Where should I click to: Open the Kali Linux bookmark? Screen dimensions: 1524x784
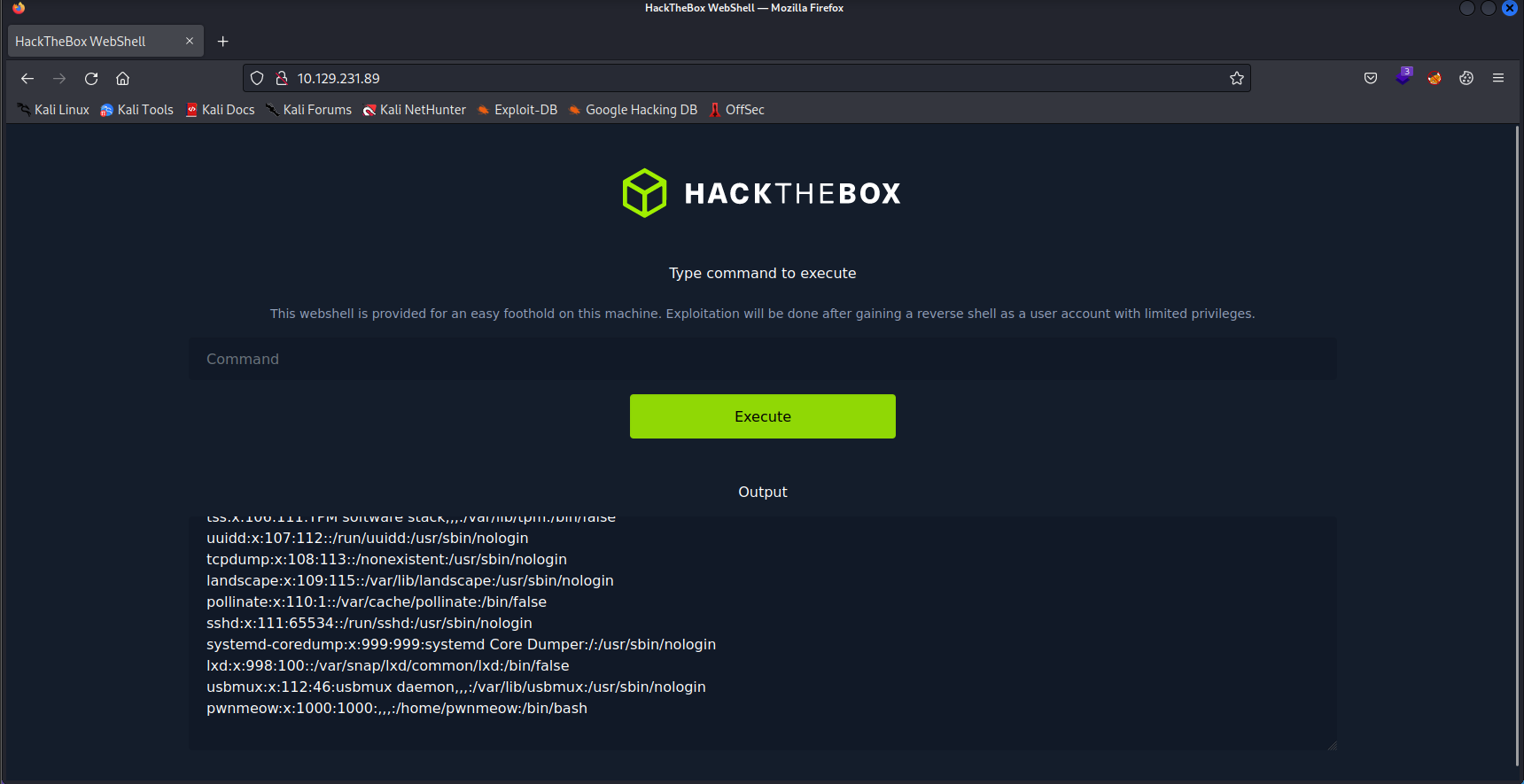[53, 110]
